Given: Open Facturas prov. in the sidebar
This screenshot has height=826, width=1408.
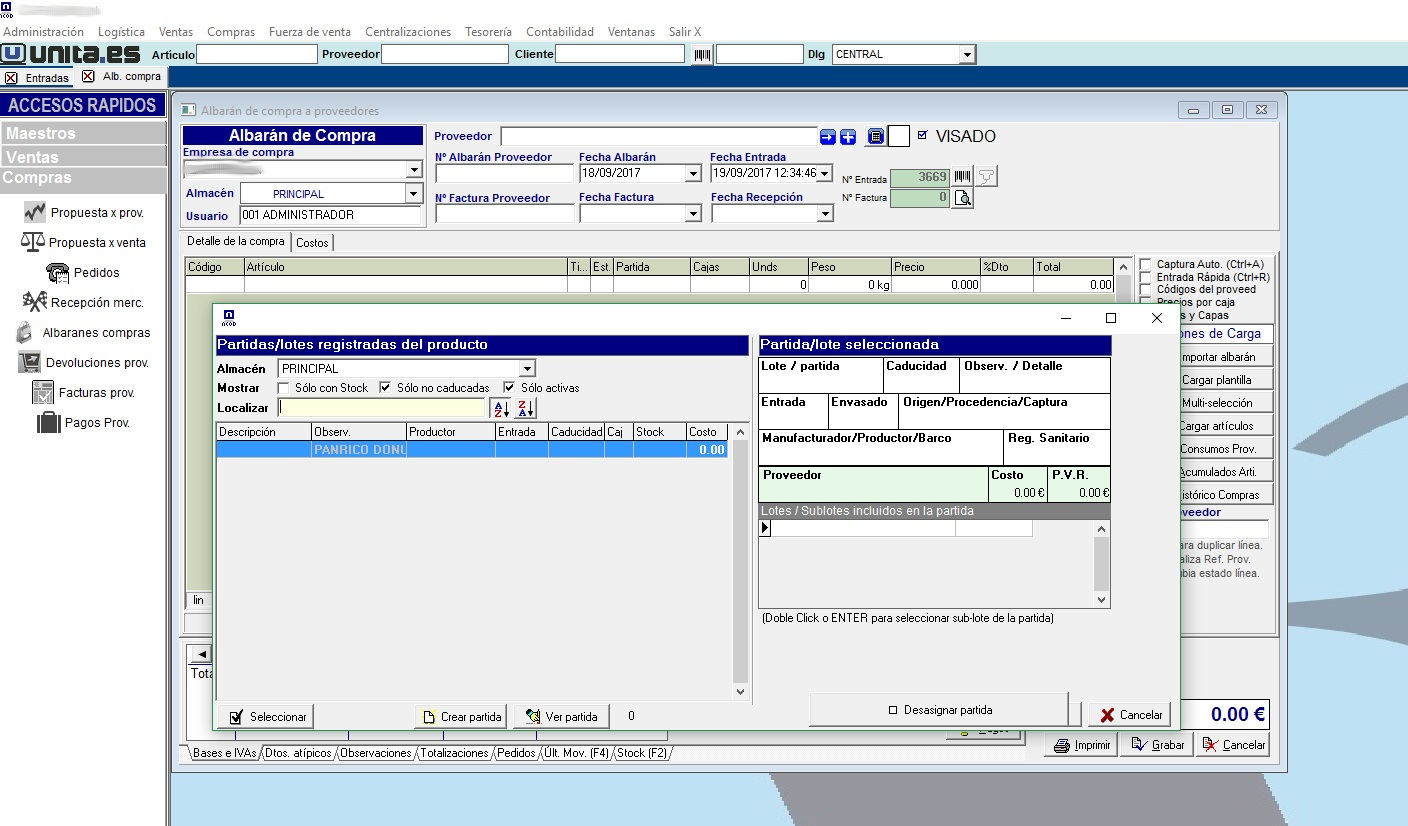Looking at the screenshot, I should pos(84,392).
